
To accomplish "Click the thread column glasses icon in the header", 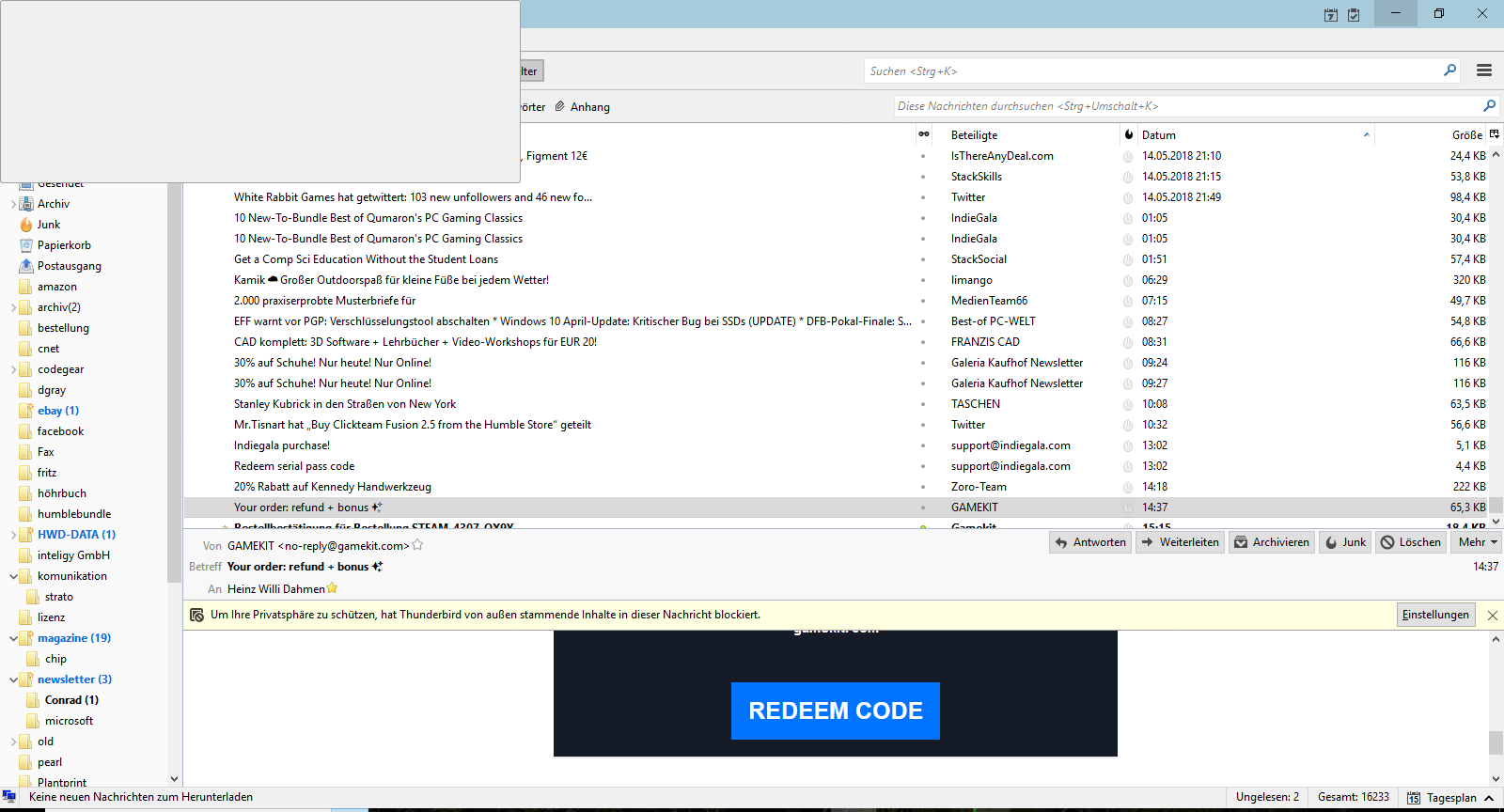I will click(x=924, y=134).
